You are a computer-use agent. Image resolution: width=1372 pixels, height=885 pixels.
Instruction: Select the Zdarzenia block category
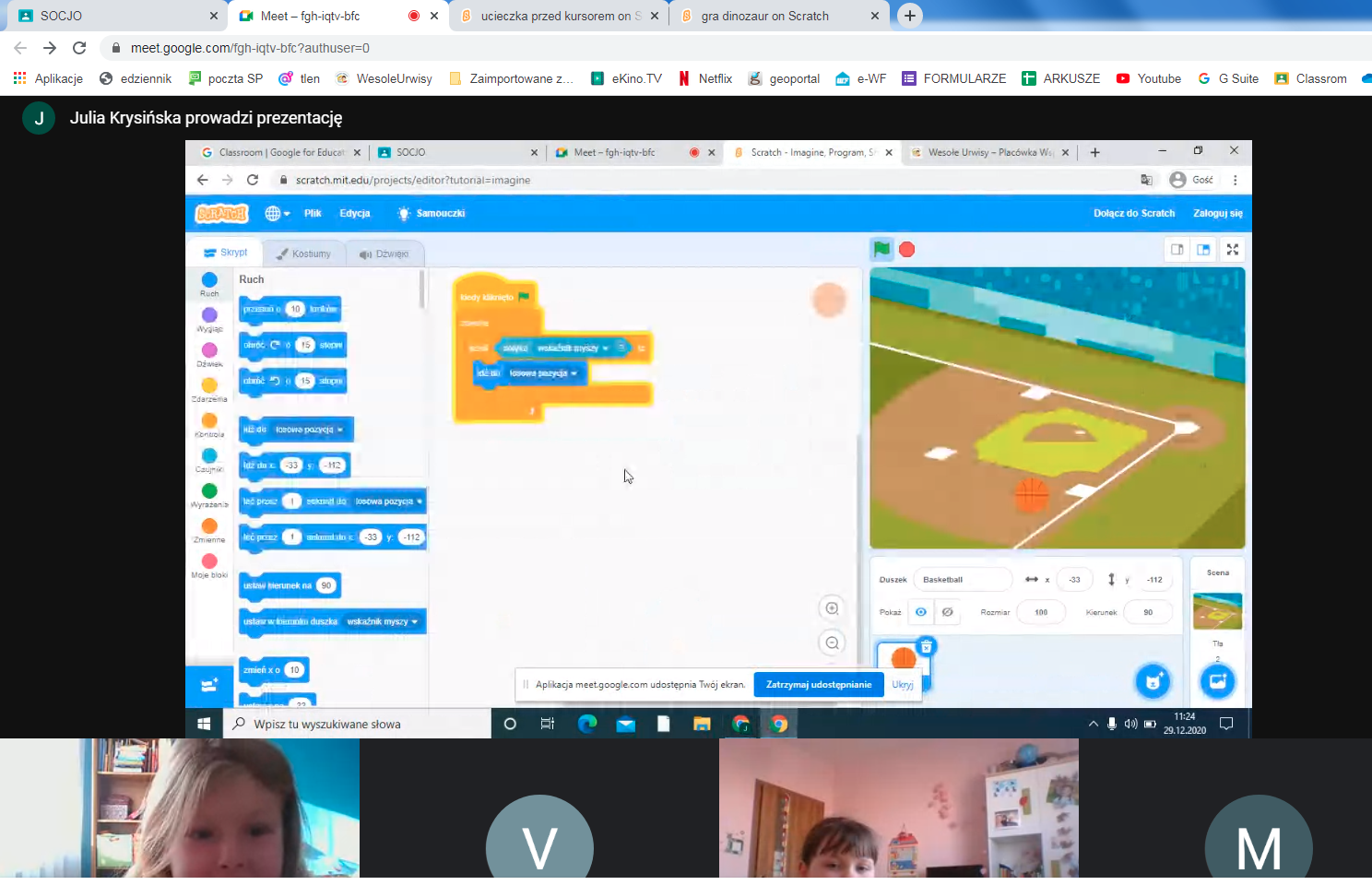point(209,389)
